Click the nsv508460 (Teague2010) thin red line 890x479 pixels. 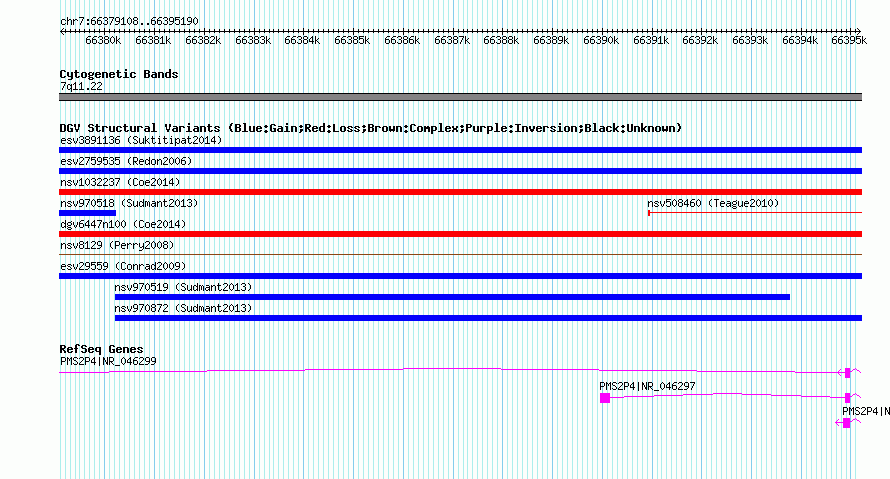[x=755, y=213]
